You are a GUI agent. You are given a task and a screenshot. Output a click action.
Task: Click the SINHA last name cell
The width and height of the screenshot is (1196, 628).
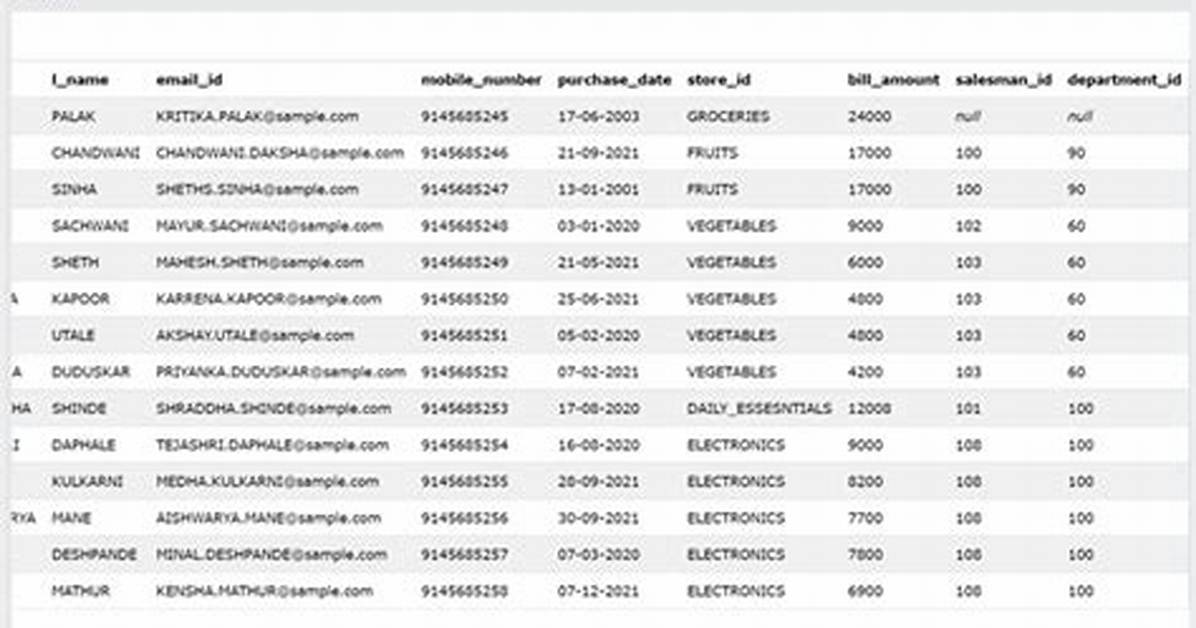click(x=74, y=190)
